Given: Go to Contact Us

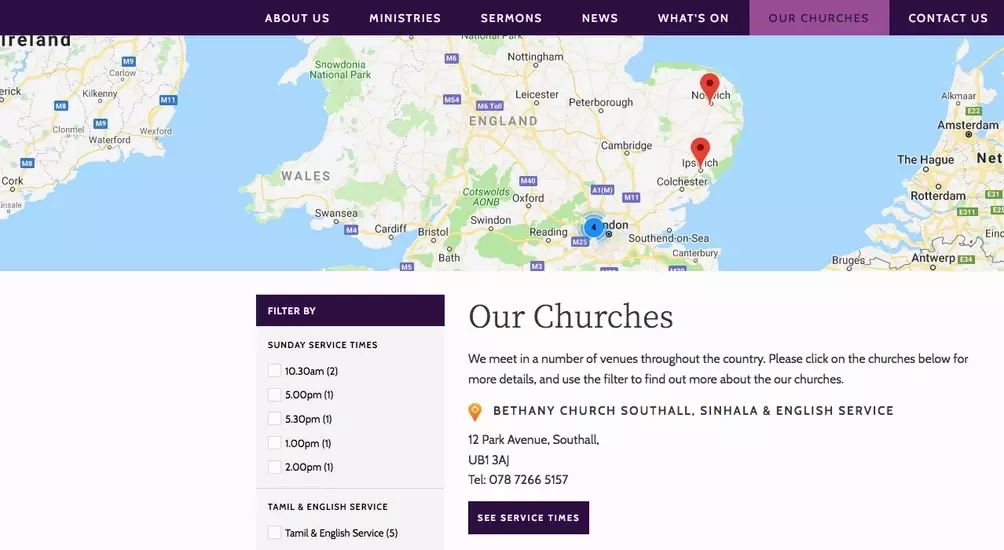Looking at the screenshot, I should click(x=948, y=18).
